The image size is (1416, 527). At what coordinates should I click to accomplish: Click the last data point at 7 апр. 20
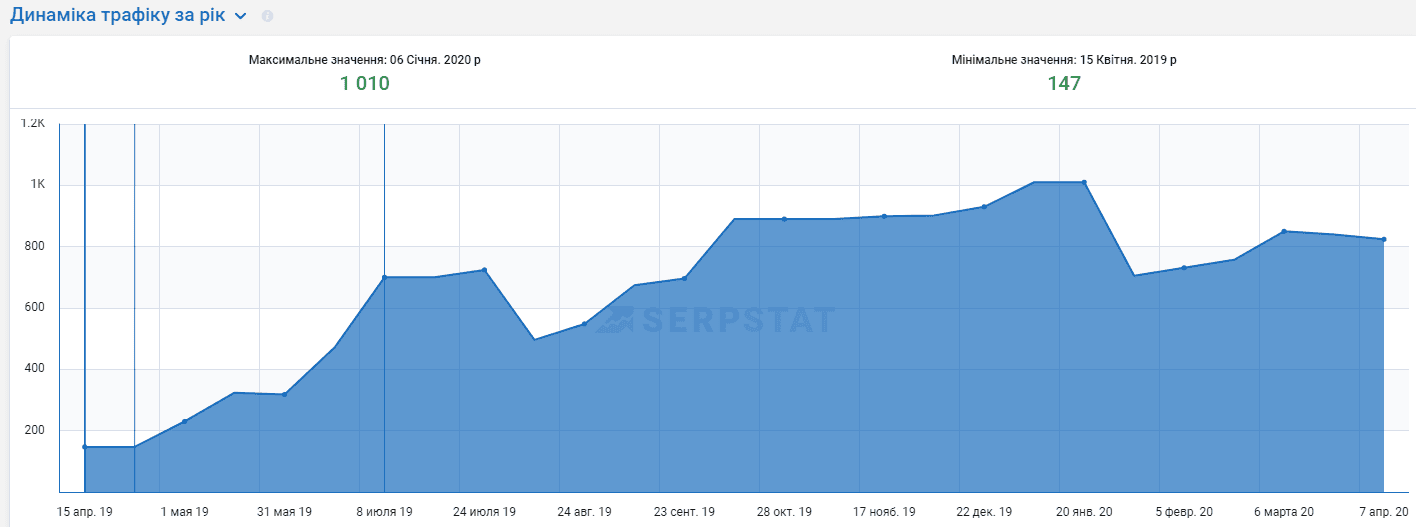(1384, 239)
